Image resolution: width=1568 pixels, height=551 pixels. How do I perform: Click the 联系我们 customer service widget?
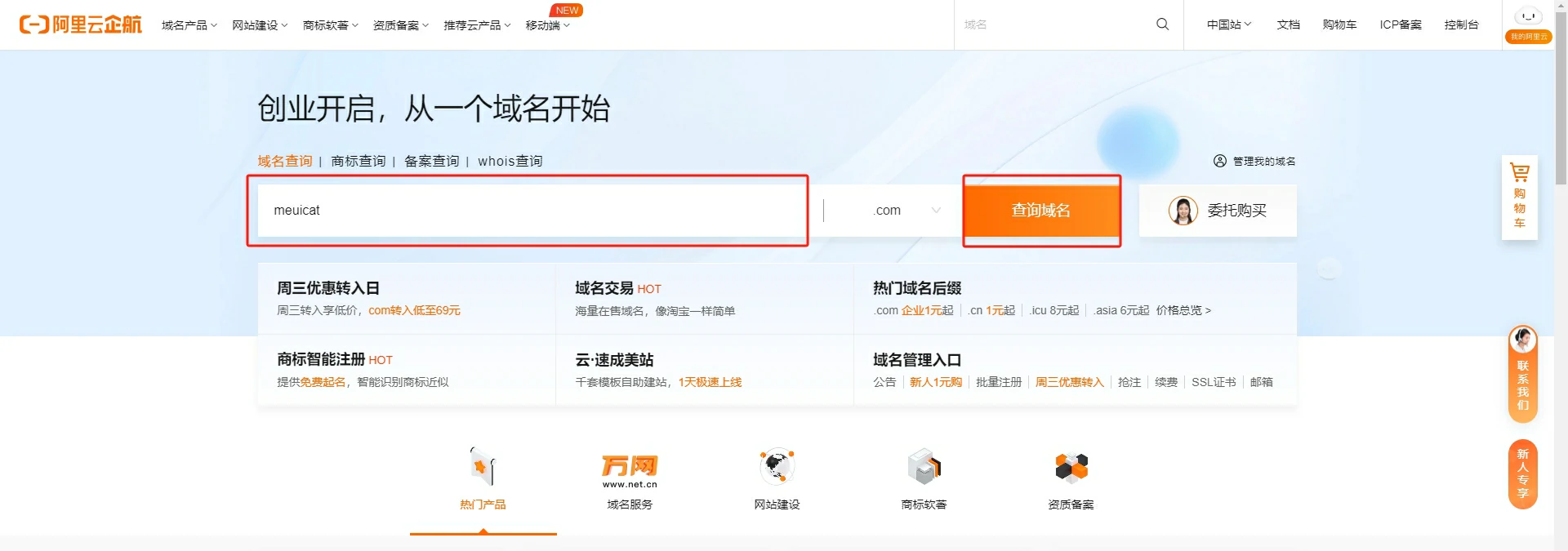tap(1522, 375)
